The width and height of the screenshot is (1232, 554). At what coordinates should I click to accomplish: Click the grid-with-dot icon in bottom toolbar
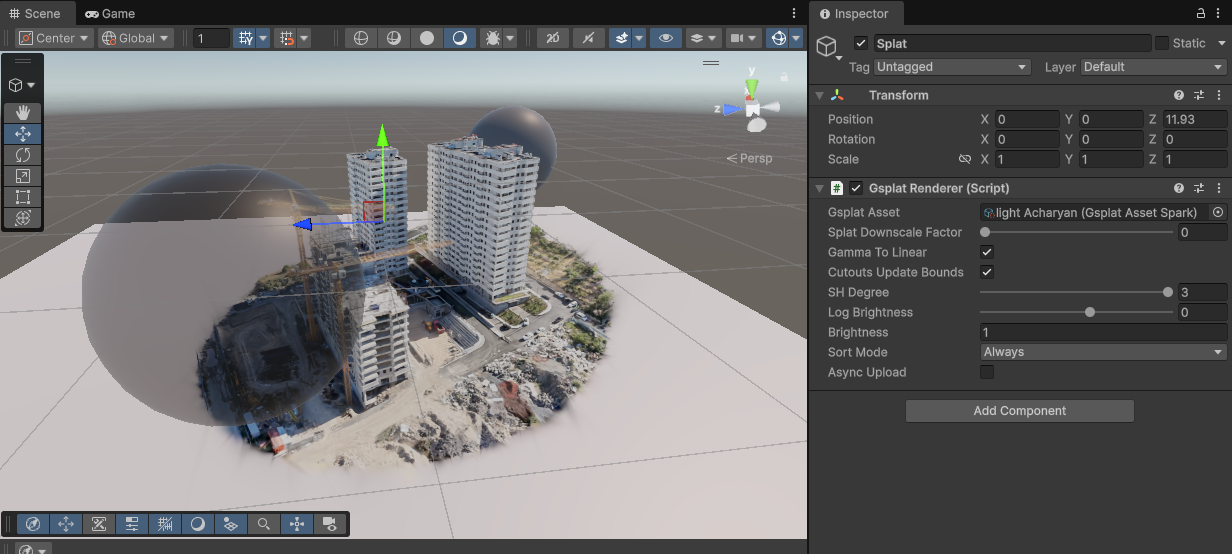tap(231, 523)
